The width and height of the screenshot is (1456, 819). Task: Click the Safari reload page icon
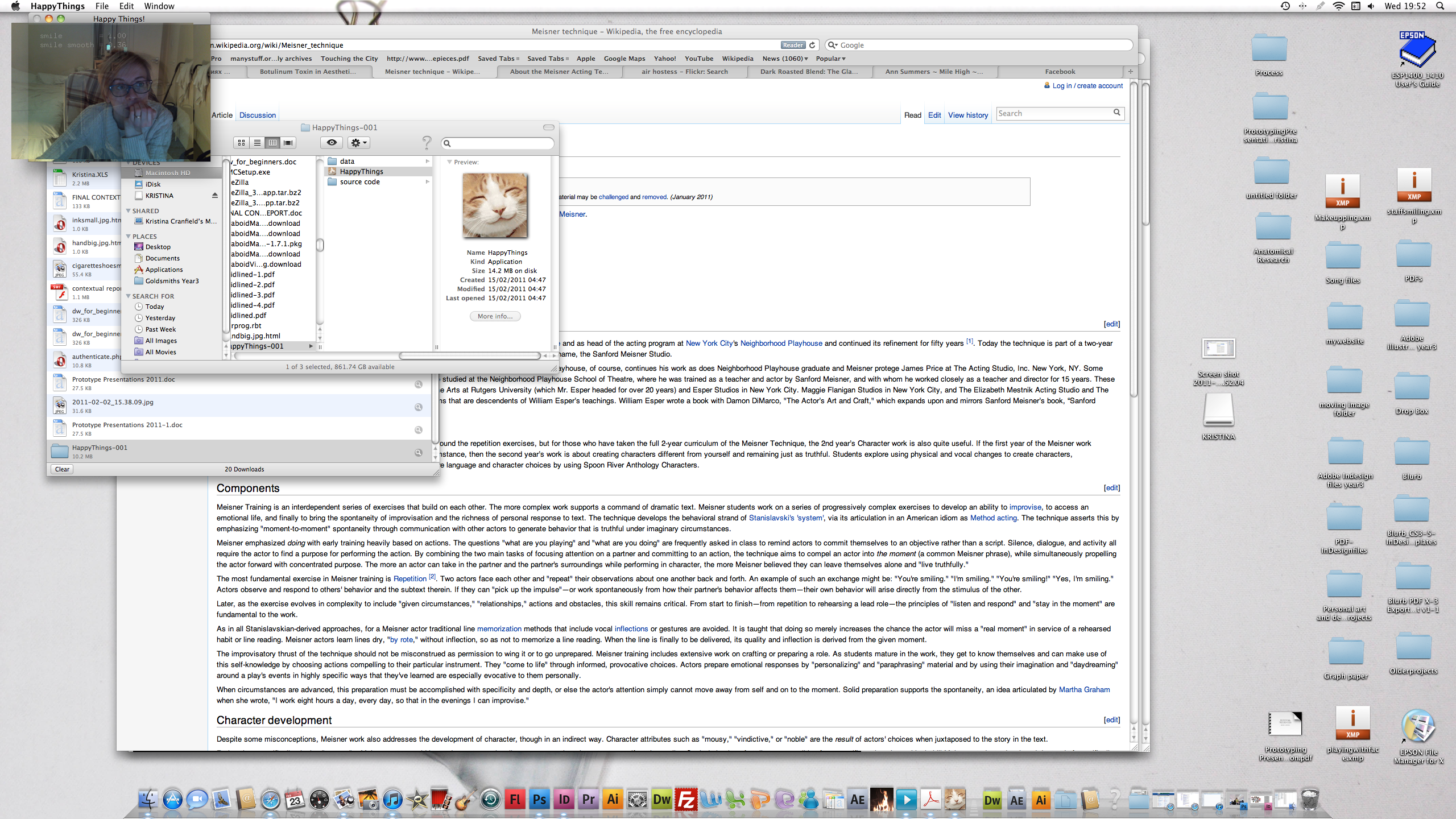point(812,45)
